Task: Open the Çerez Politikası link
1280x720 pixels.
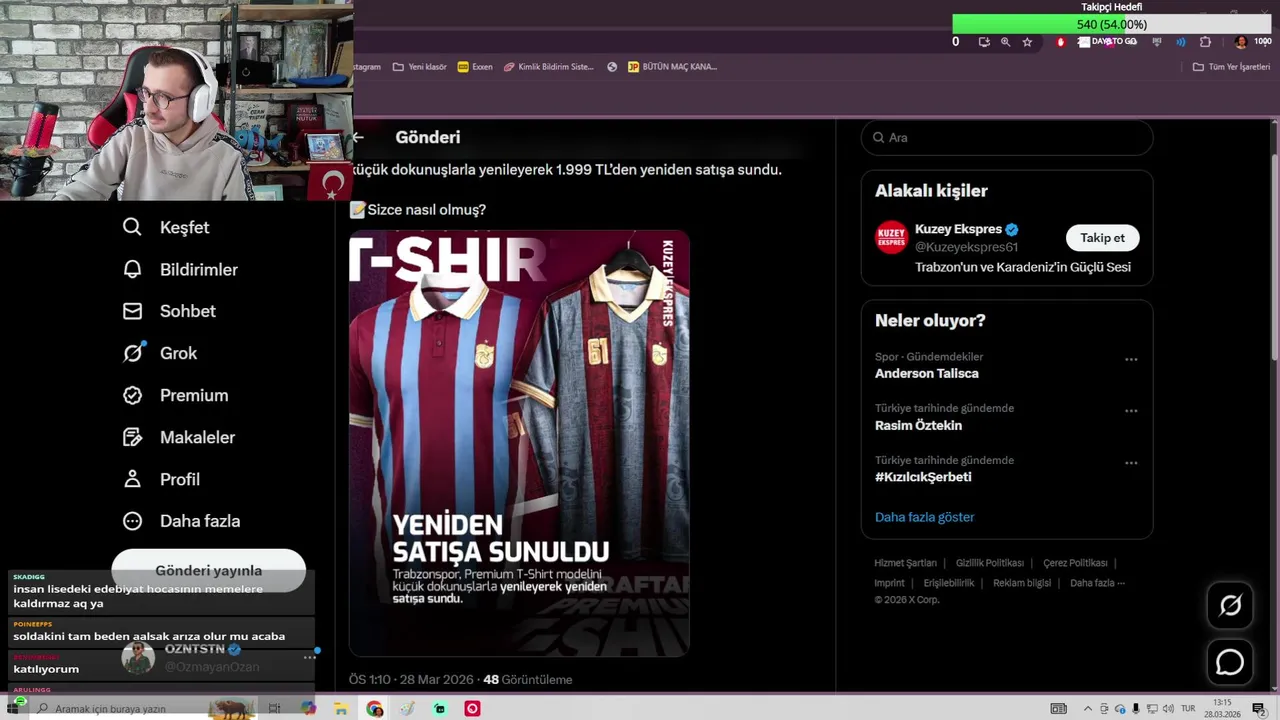Action: click(1075, 563)
